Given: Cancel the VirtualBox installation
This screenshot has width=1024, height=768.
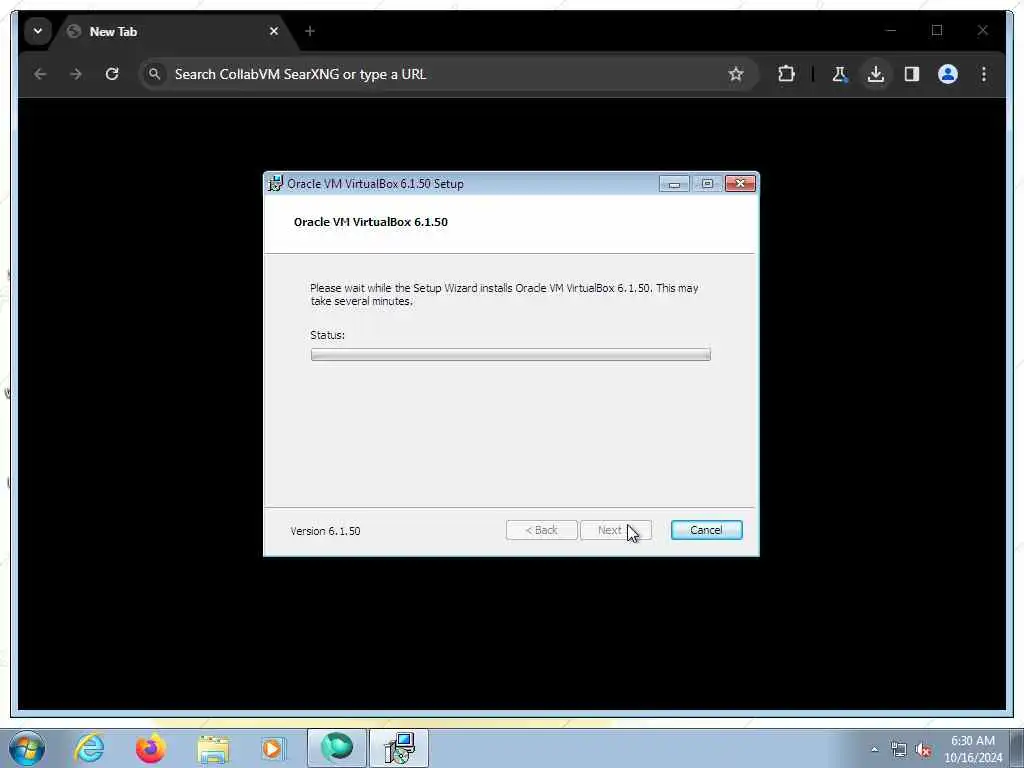Looking at the screenshot, I should point(706,530).
